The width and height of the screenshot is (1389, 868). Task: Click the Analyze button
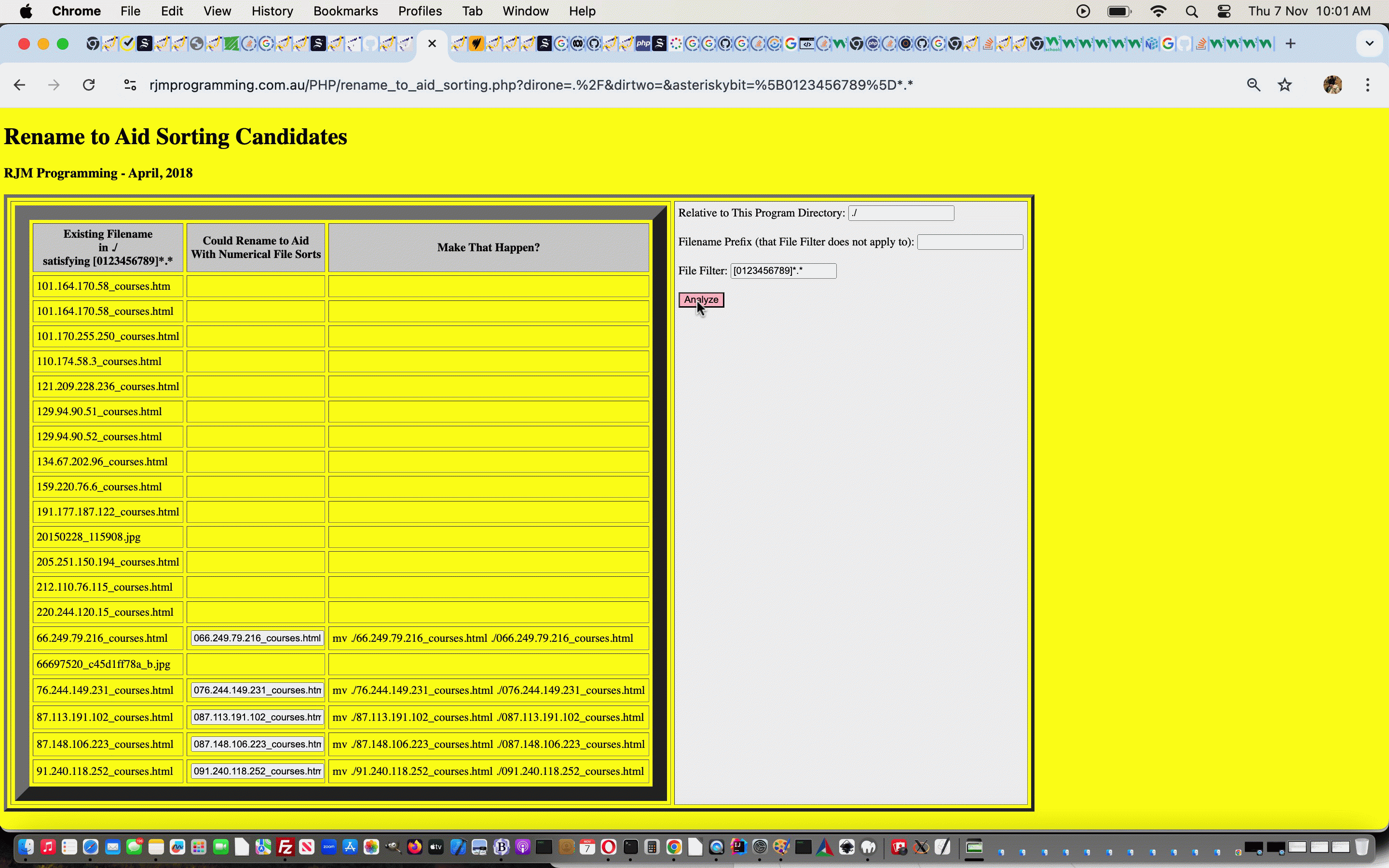pos(701,299)
